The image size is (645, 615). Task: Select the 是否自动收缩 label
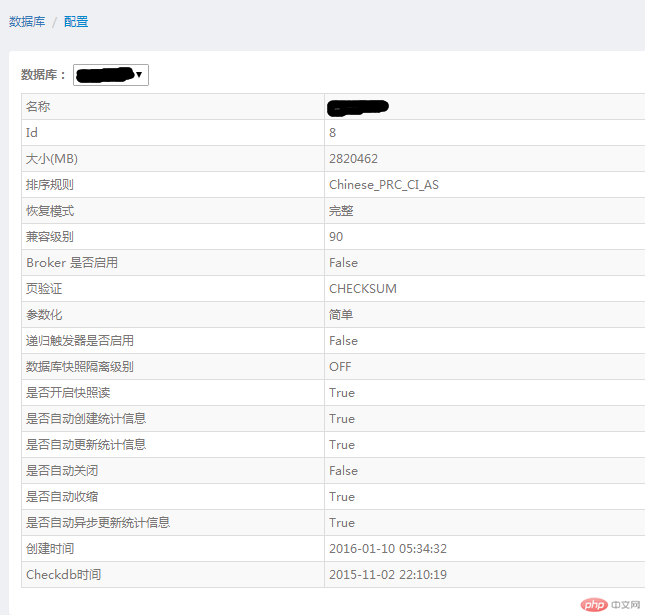62,497
